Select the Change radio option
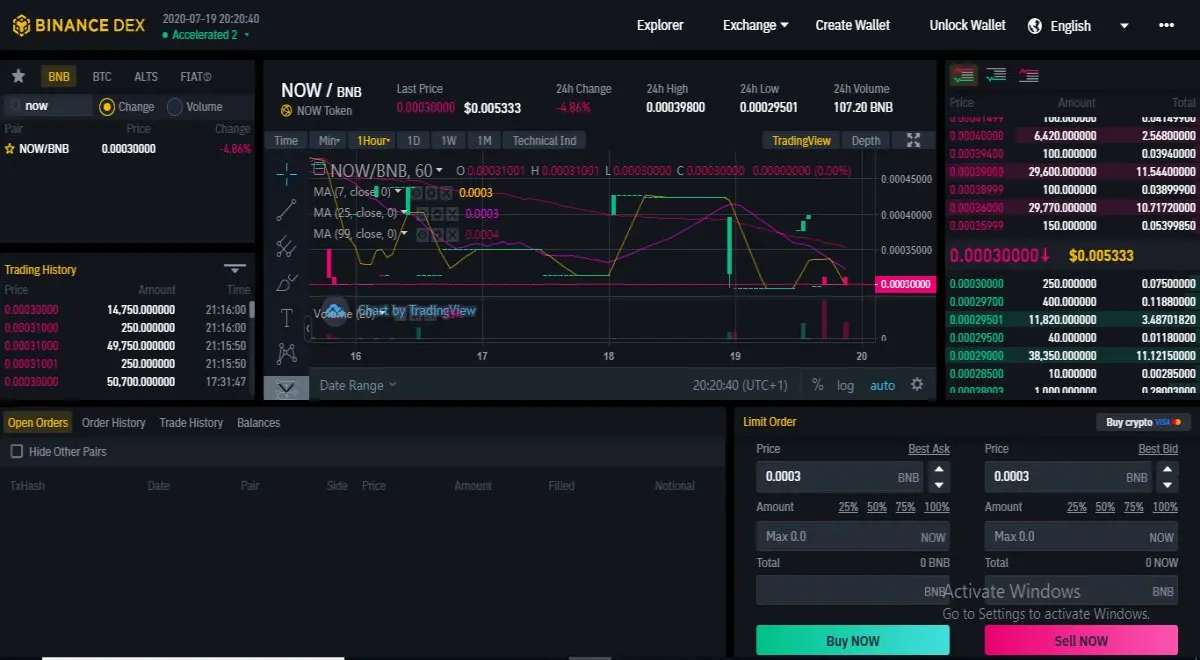This screenshot has width=1200, height=660. click(107, 107)
